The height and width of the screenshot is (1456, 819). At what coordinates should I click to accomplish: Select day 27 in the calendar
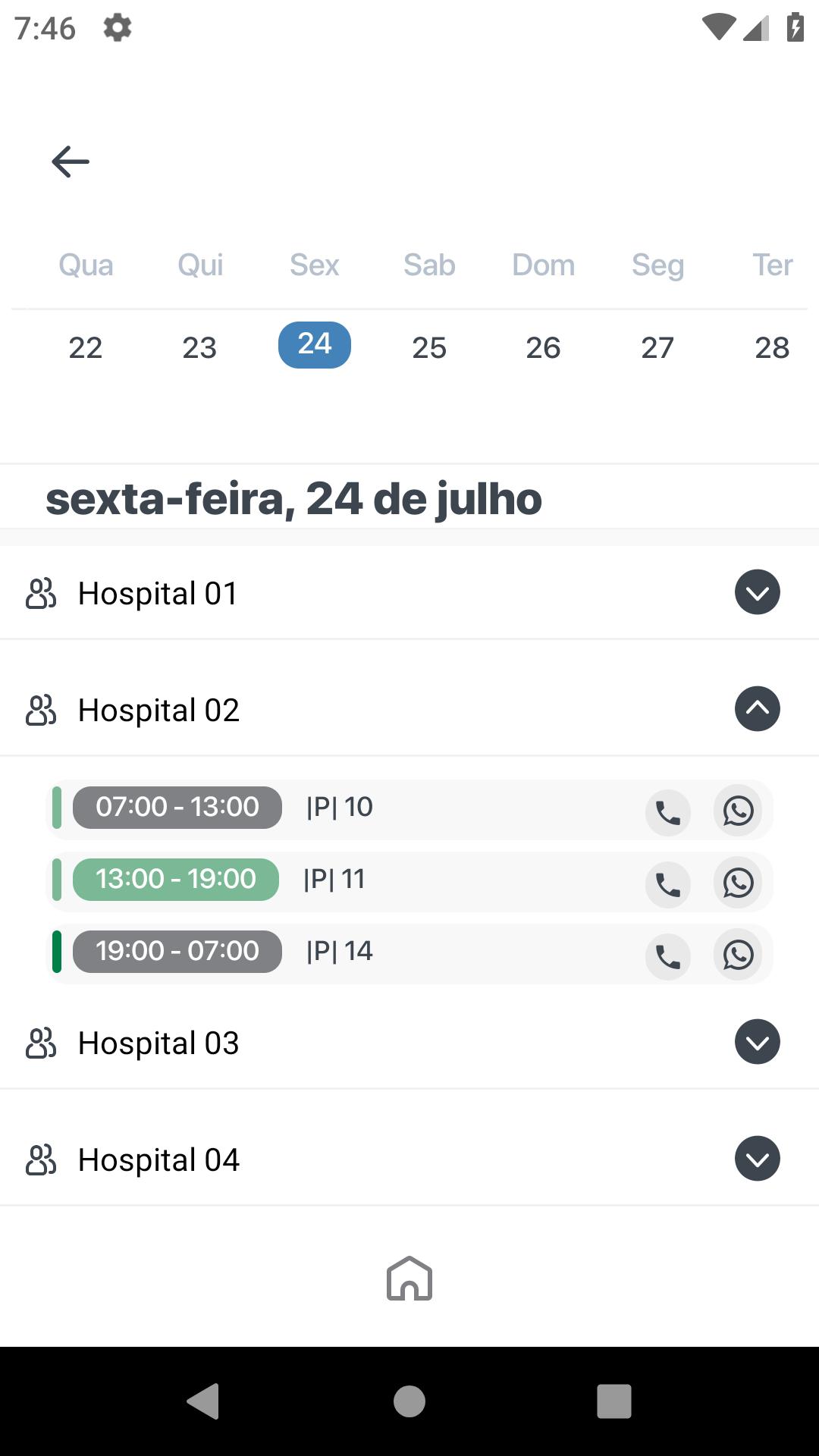point(657,347)
